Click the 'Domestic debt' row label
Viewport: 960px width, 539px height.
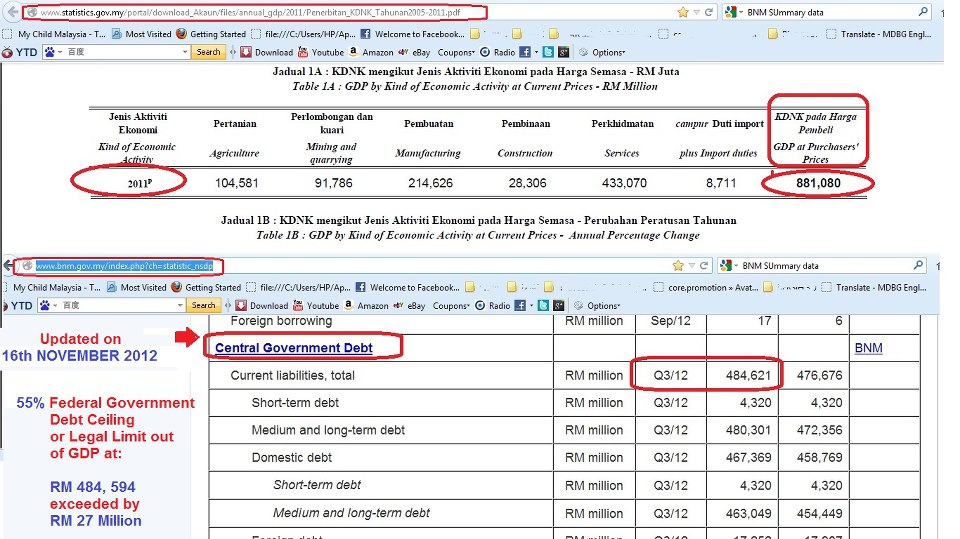[291, 458]
